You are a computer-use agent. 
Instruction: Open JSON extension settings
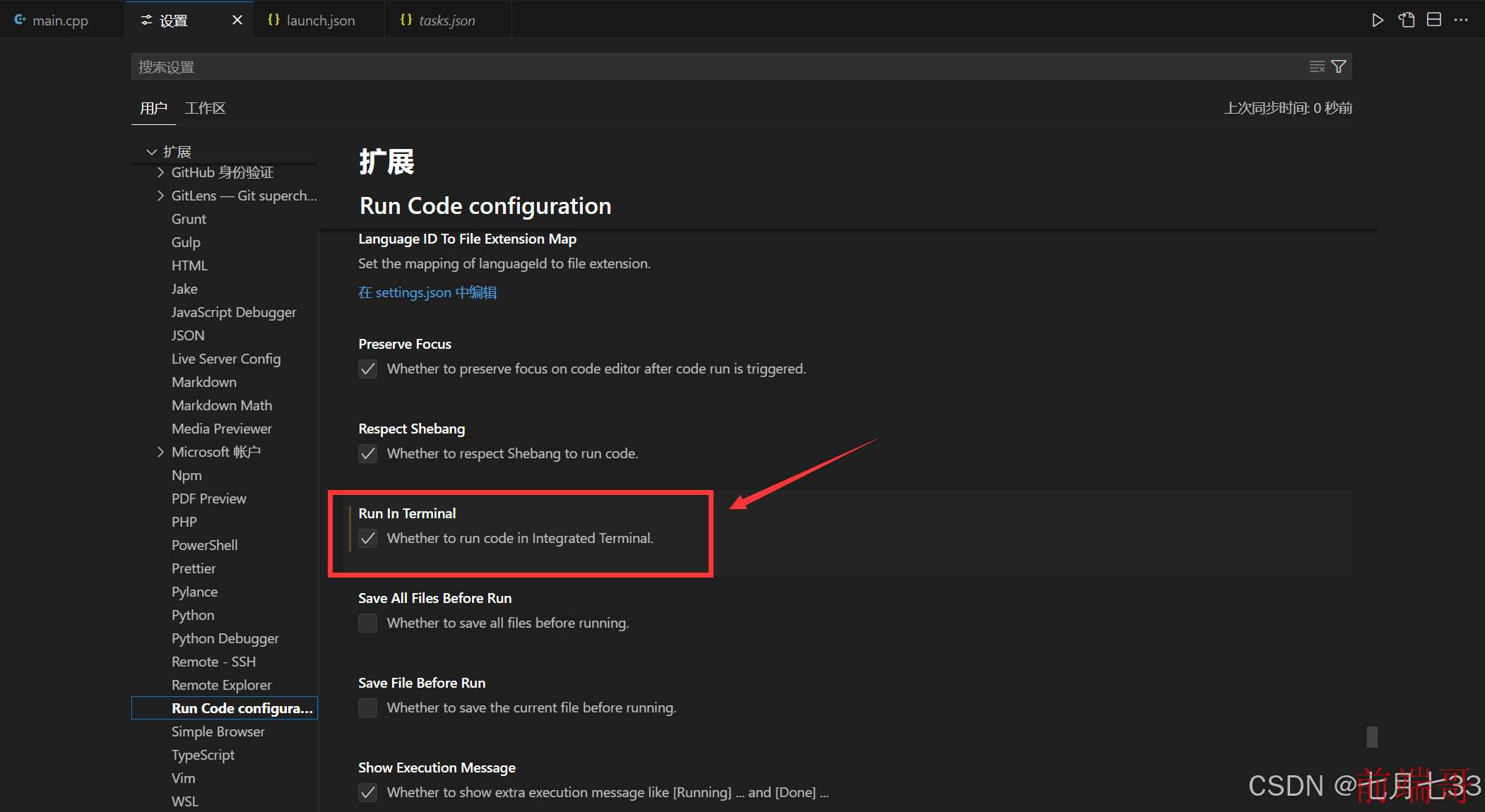(x=225, y=335)
